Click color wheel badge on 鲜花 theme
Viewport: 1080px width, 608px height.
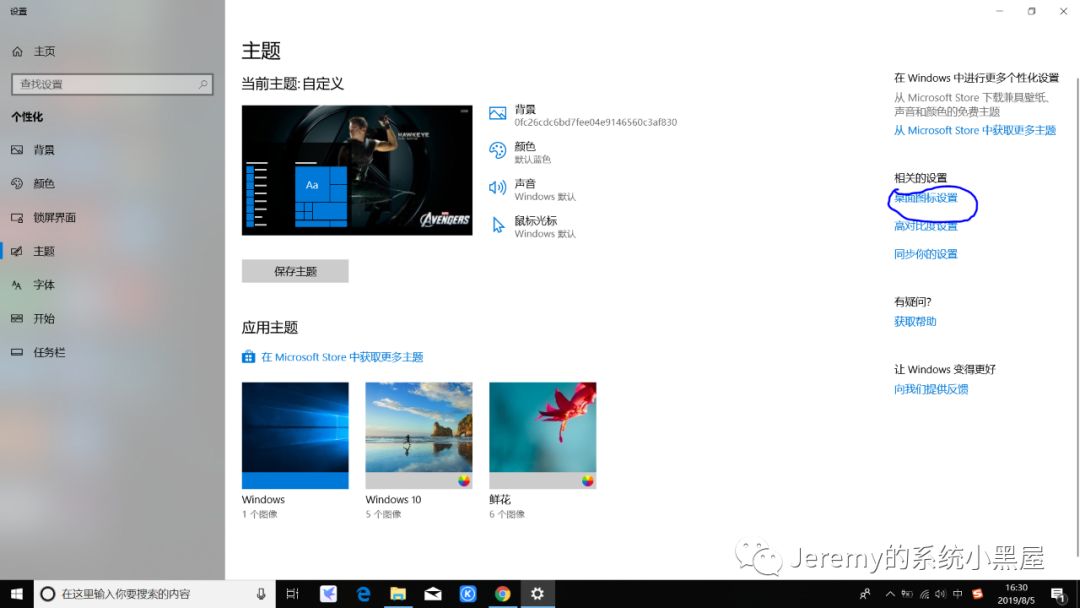pyautogui.click(x=588, y=481)
